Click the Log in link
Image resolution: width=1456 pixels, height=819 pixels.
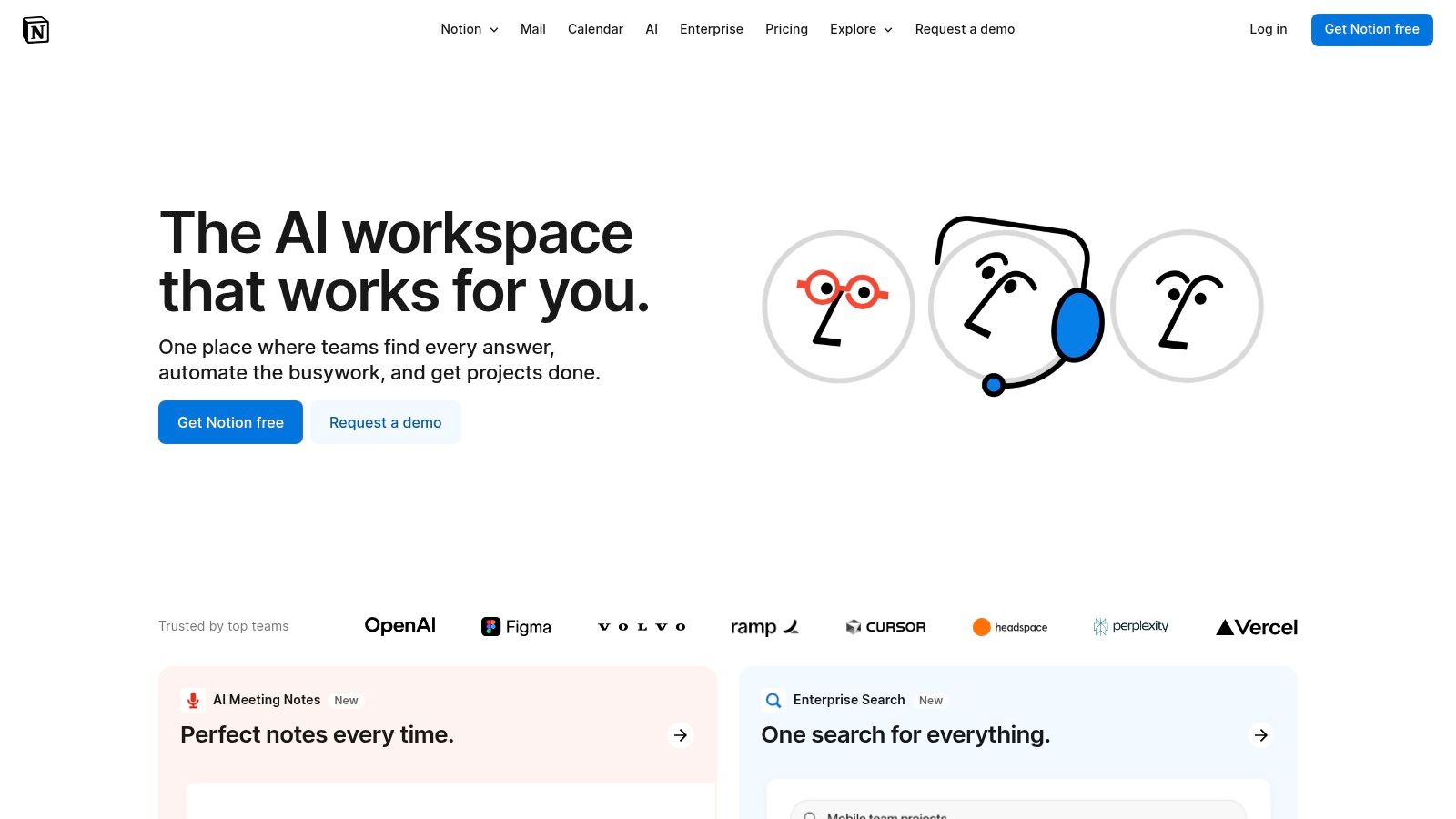[x=1268, y=29]
